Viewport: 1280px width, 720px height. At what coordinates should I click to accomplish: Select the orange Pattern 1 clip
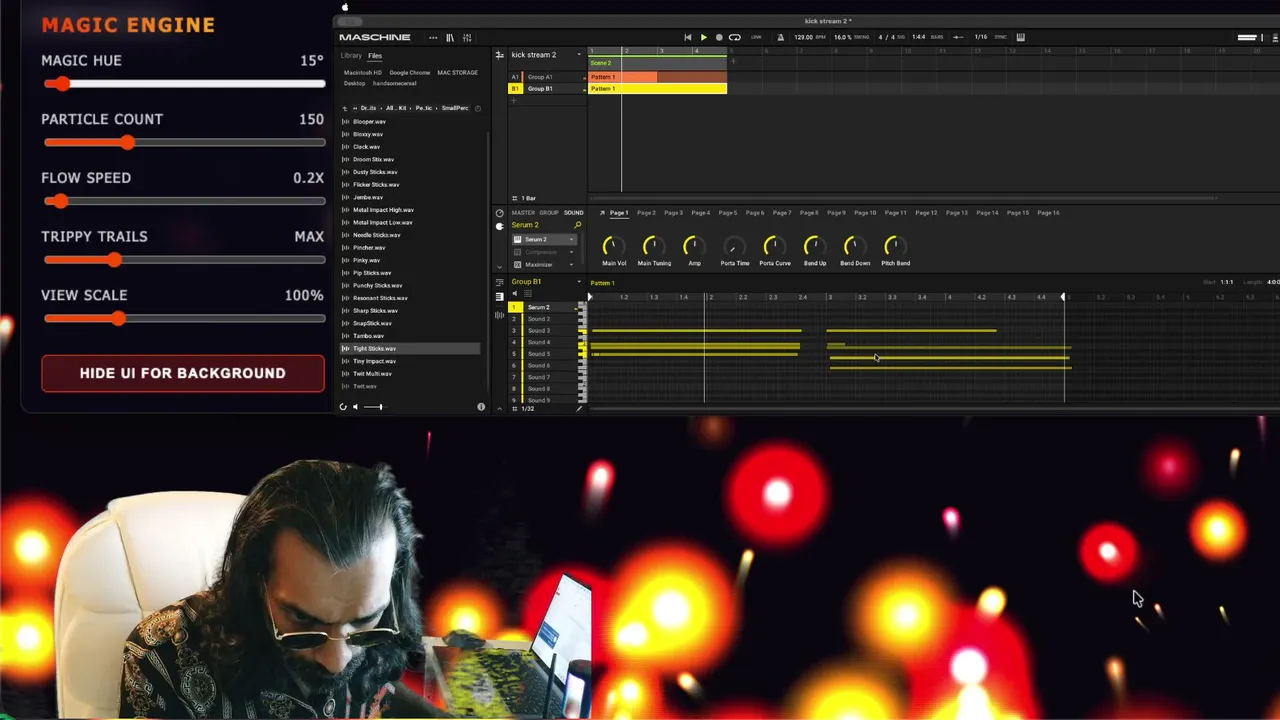(658, 77)
